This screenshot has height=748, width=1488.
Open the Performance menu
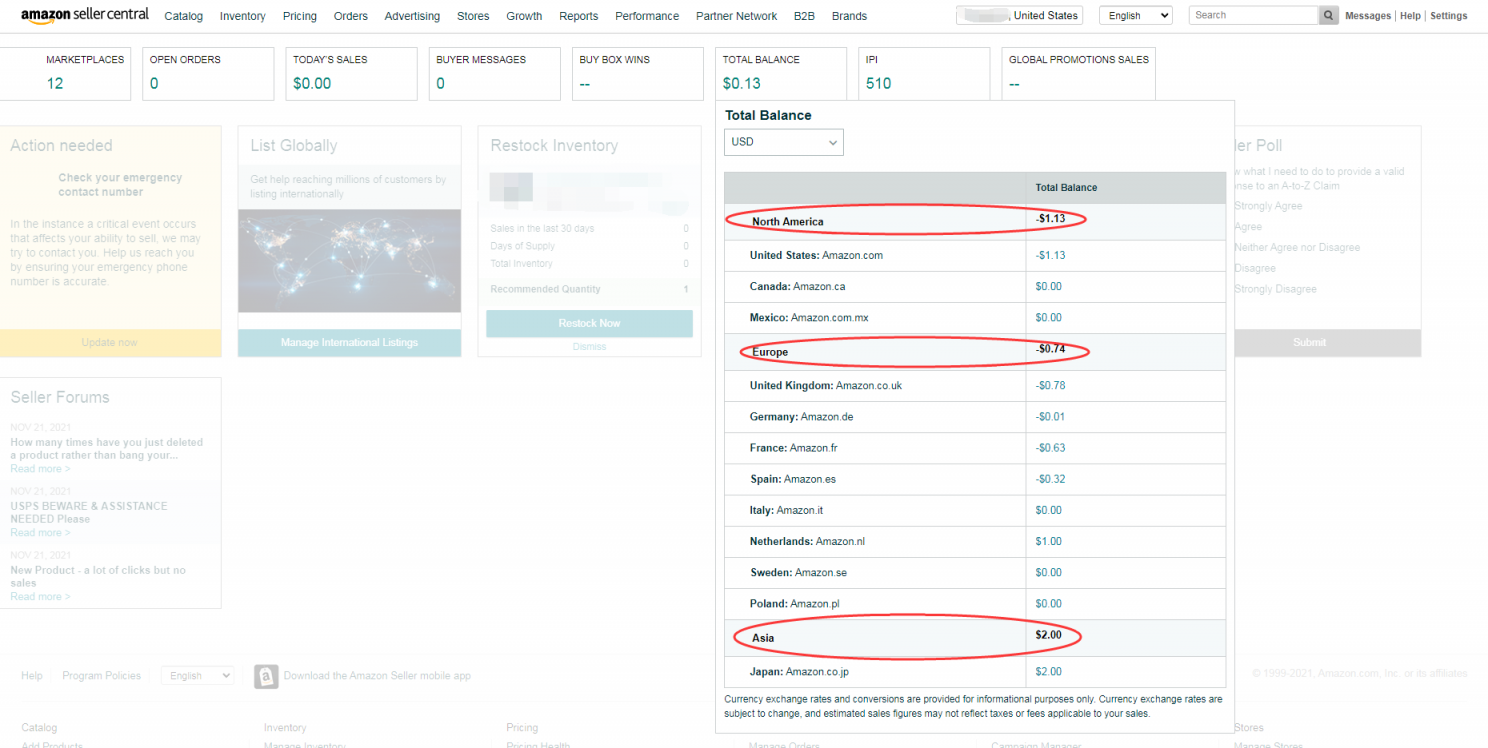click(x=647, y=16)
